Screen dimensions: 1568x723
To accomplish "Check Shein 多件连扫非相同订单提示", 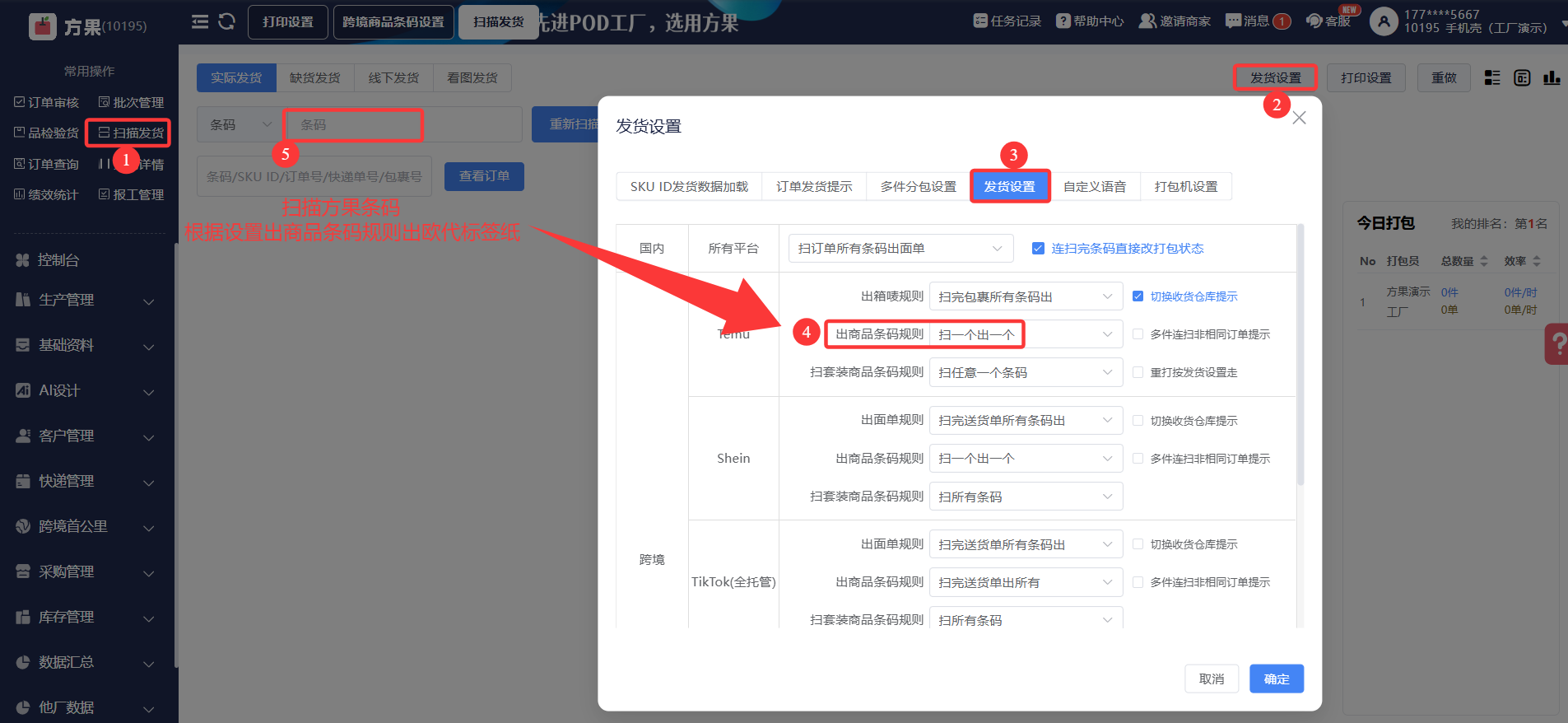I will click(1138, 458).
